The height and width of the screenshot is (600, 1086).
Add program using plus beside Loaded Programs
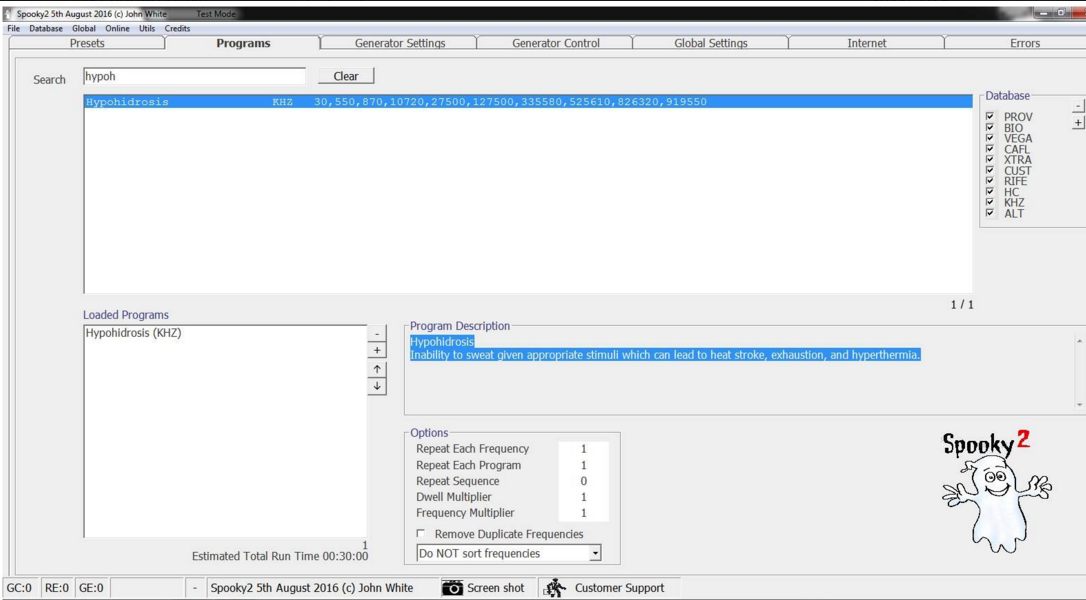(377, 351)
